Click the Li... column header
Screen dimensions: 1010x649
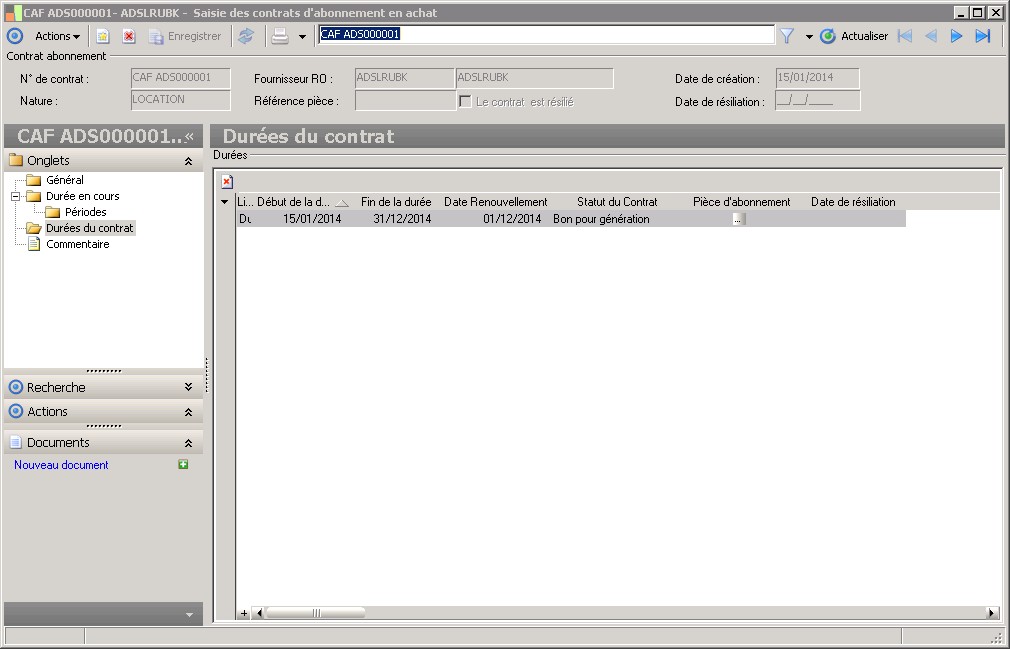coord(245,202)
